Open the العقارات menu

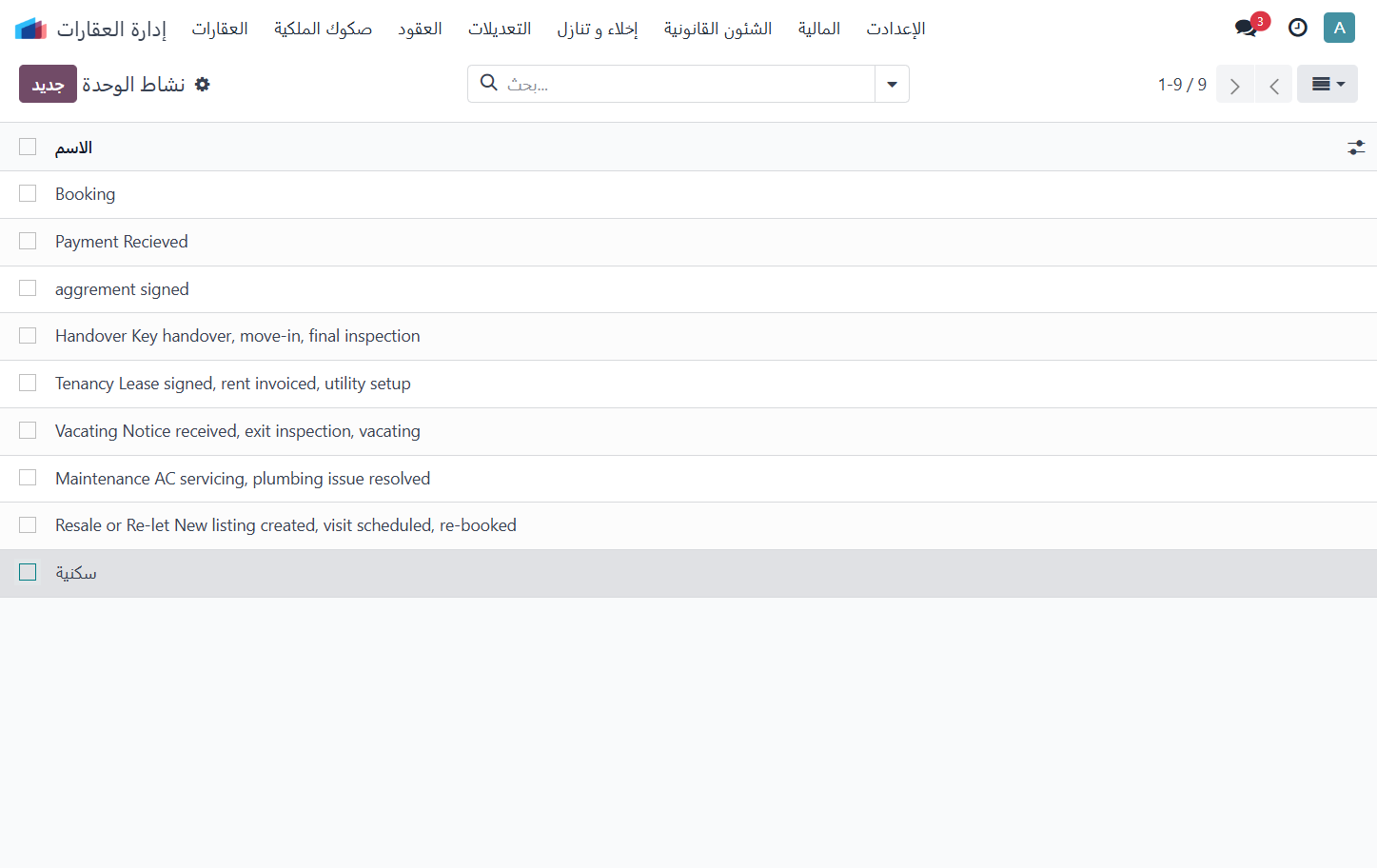[220, 29]
